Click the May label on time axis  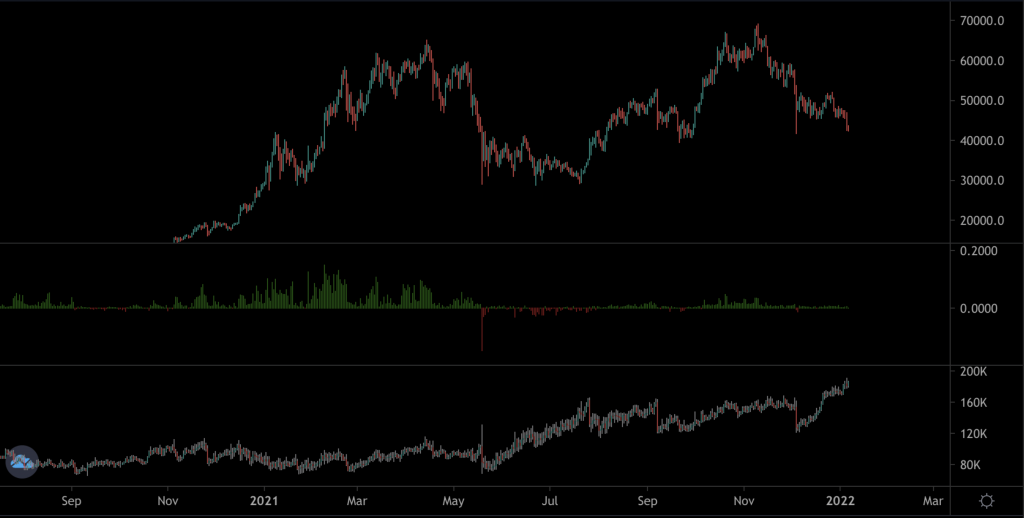454,500
